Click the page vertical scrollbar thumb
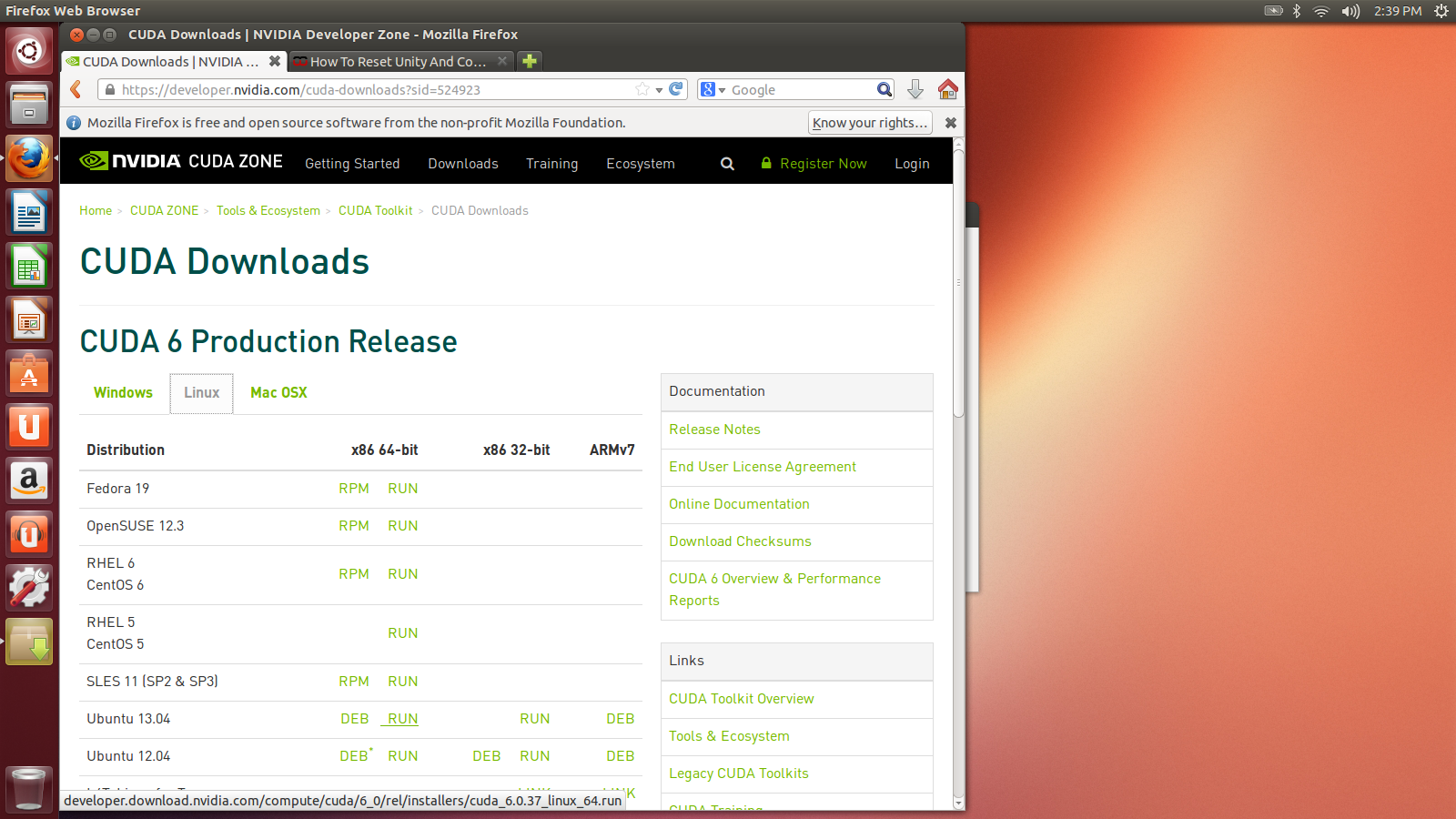The image size is (1456, 819). tap(958, 283)
